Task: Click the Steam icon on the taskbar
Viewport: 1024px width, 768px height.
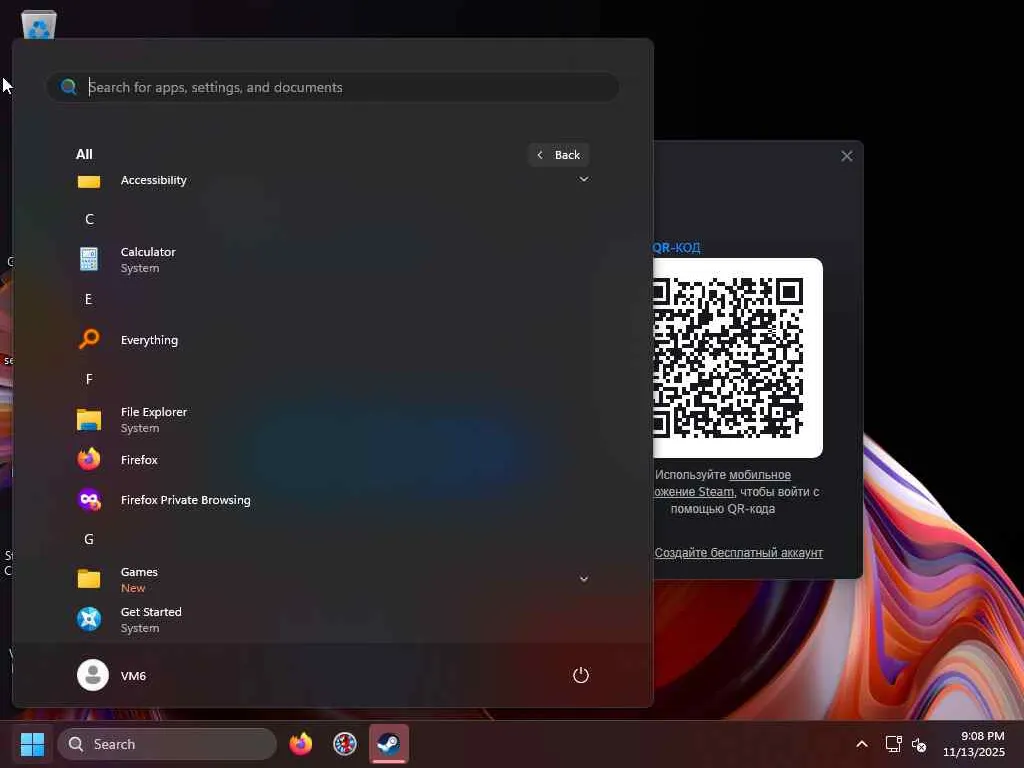Action: tap(389, 744)
